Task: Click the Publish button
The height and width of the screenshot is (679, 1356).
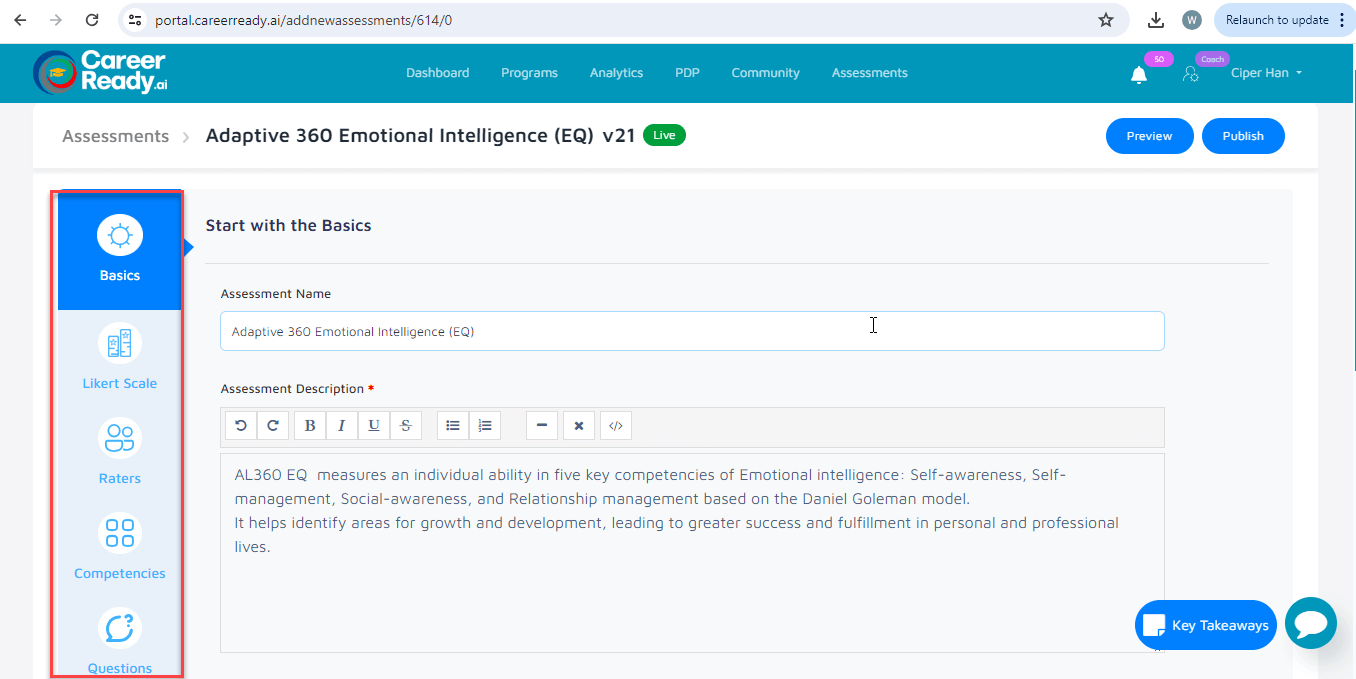Action: click(x=1243, y=136)
